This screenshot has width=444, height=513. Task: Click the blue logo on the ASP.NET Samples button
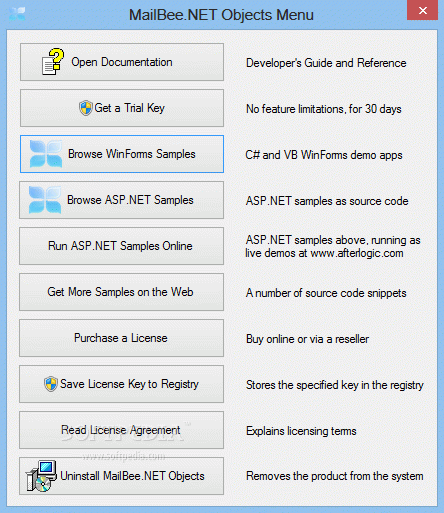pos(45,200)
